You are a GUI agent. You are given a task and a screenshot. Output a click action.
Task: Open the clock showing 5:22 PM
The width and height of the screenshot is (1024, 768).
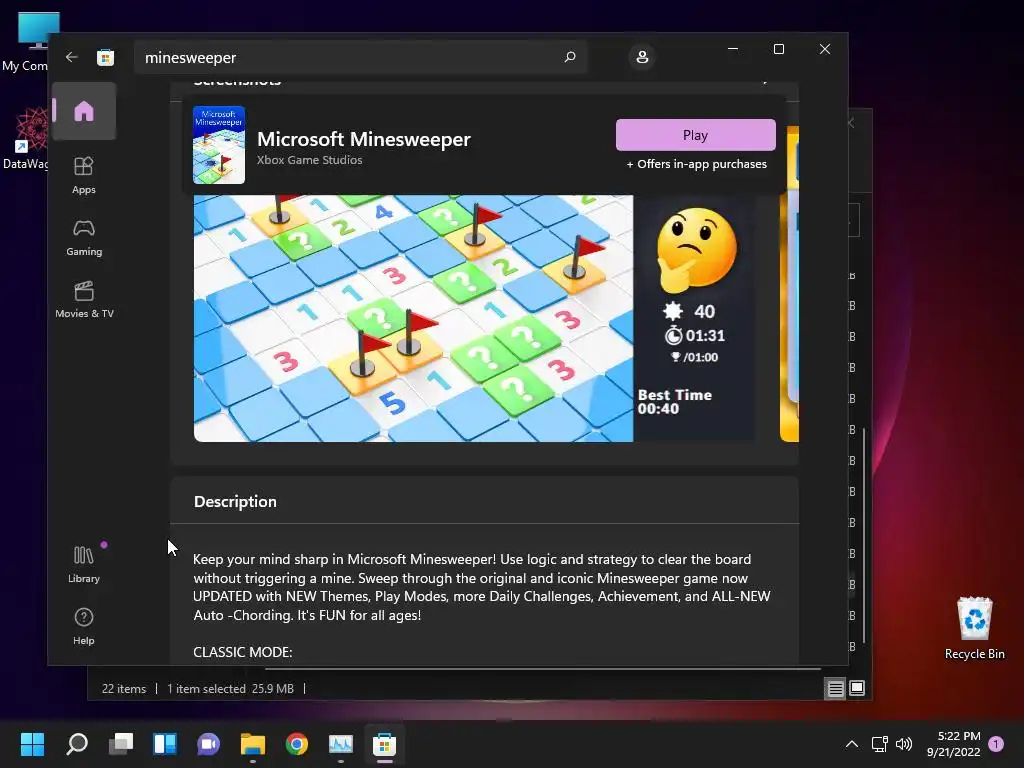(x=953, y=744)
